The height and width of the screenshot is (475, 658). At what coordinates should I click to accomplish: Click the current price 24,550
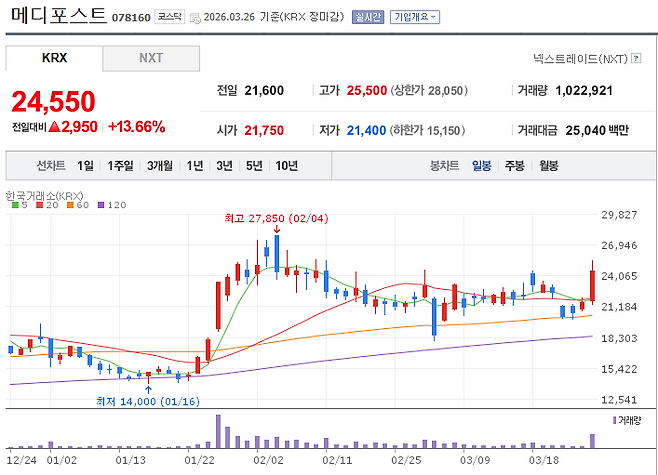54,102
